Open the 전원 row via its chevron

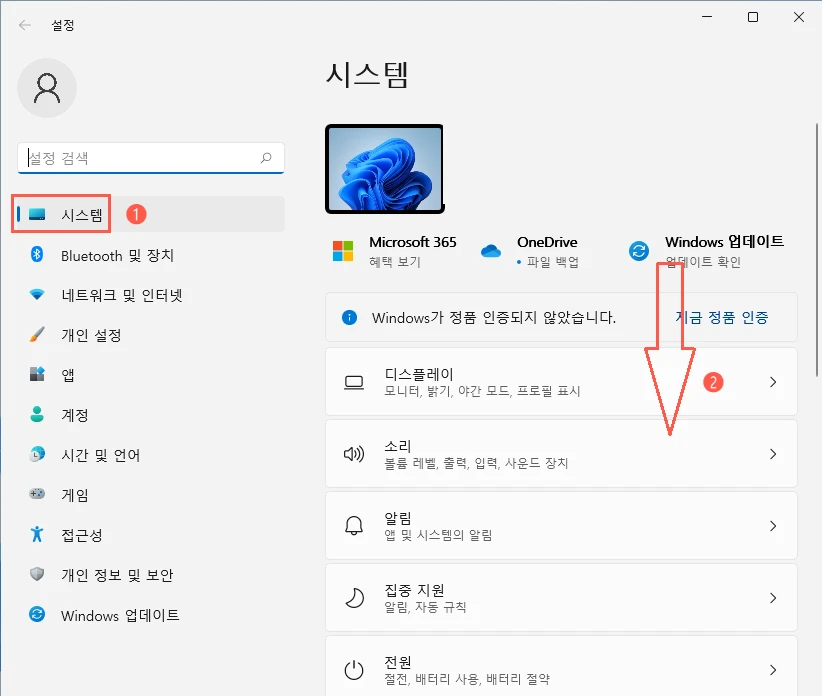click(x=772, y=670)
